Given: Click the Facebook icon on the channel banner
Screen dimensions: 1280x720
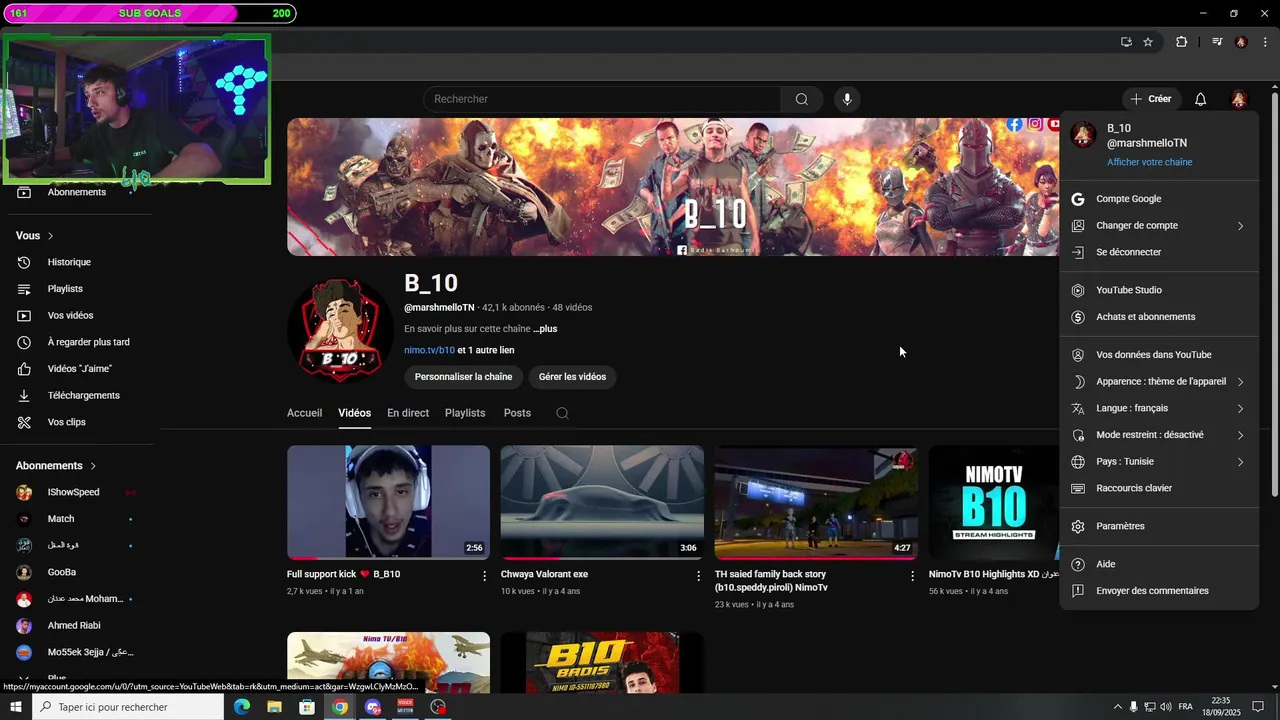Looking at the screenshot, I should [1015, 124].
